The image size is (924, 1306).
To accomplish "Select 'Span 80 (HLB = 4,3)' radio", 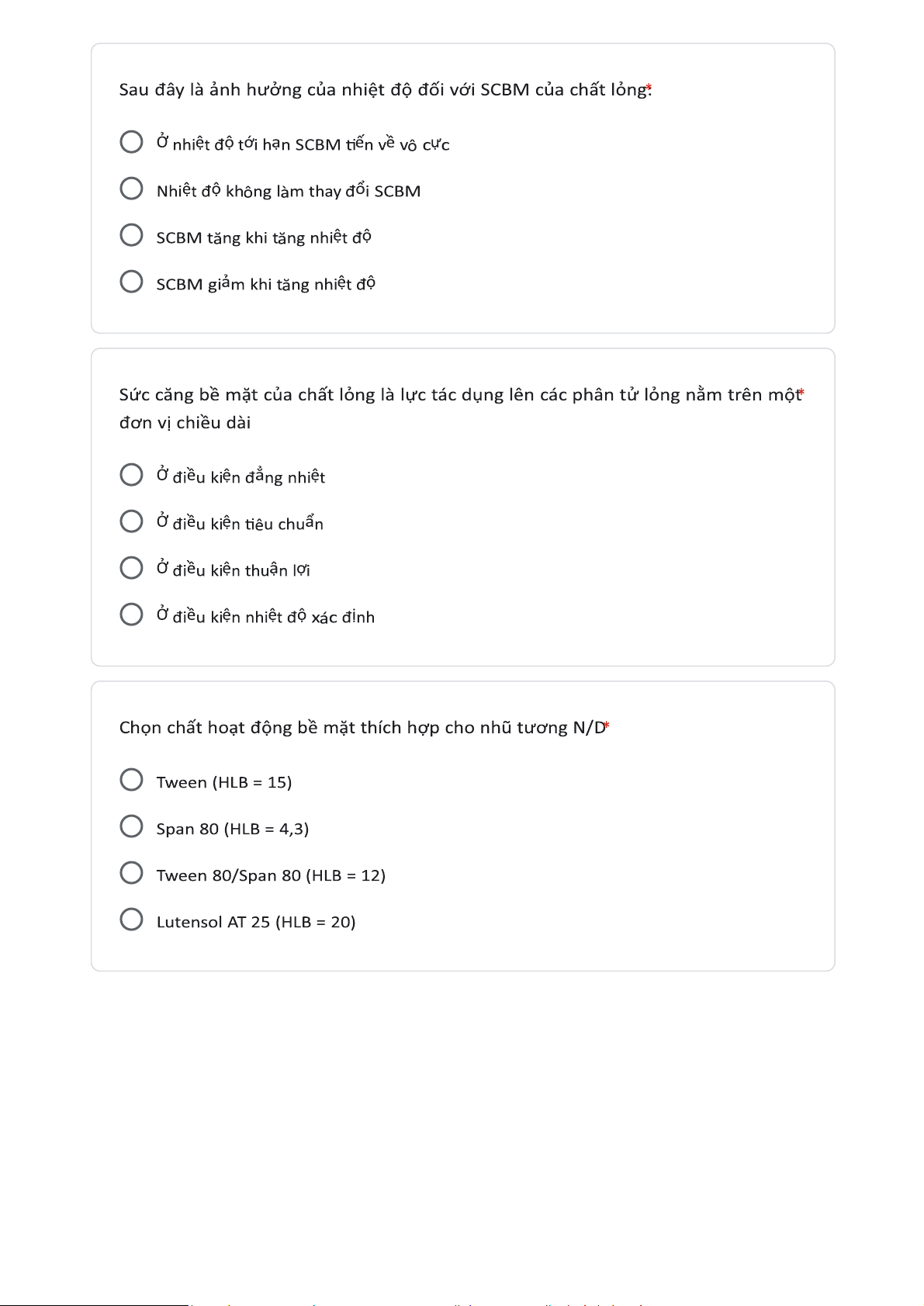I will [x=132, y=826].
